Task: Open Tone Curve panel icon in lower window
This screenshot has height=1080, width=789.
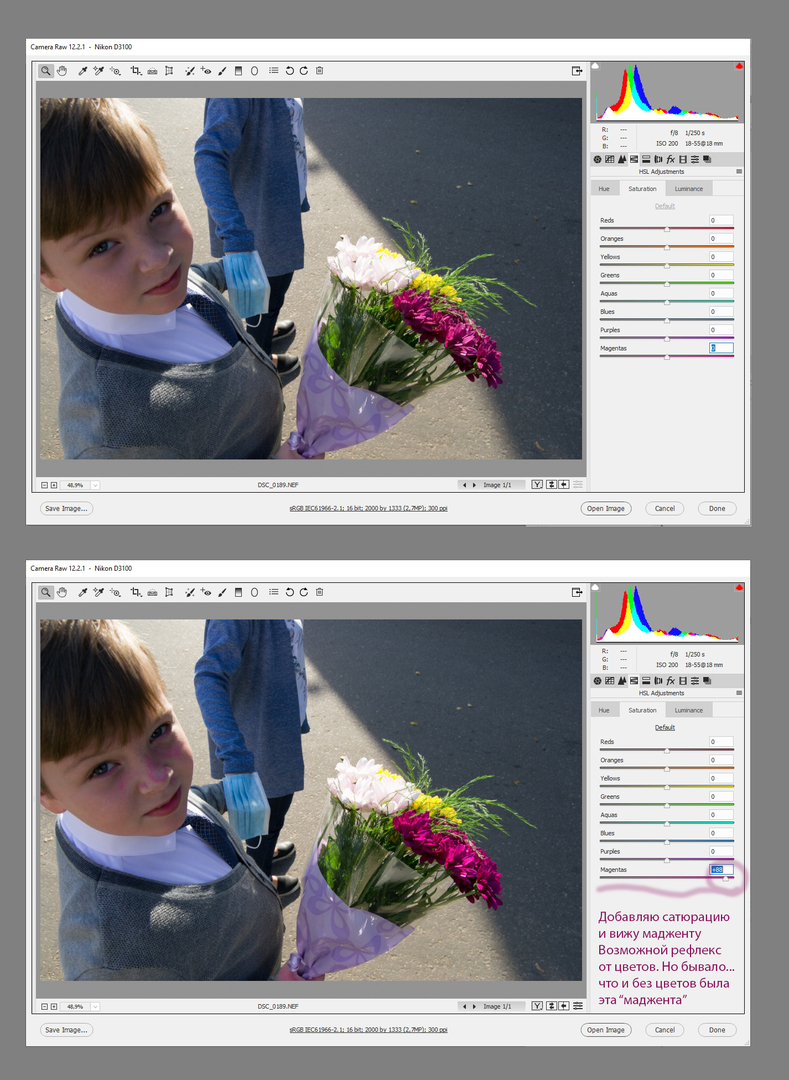Action: (610, 680)
